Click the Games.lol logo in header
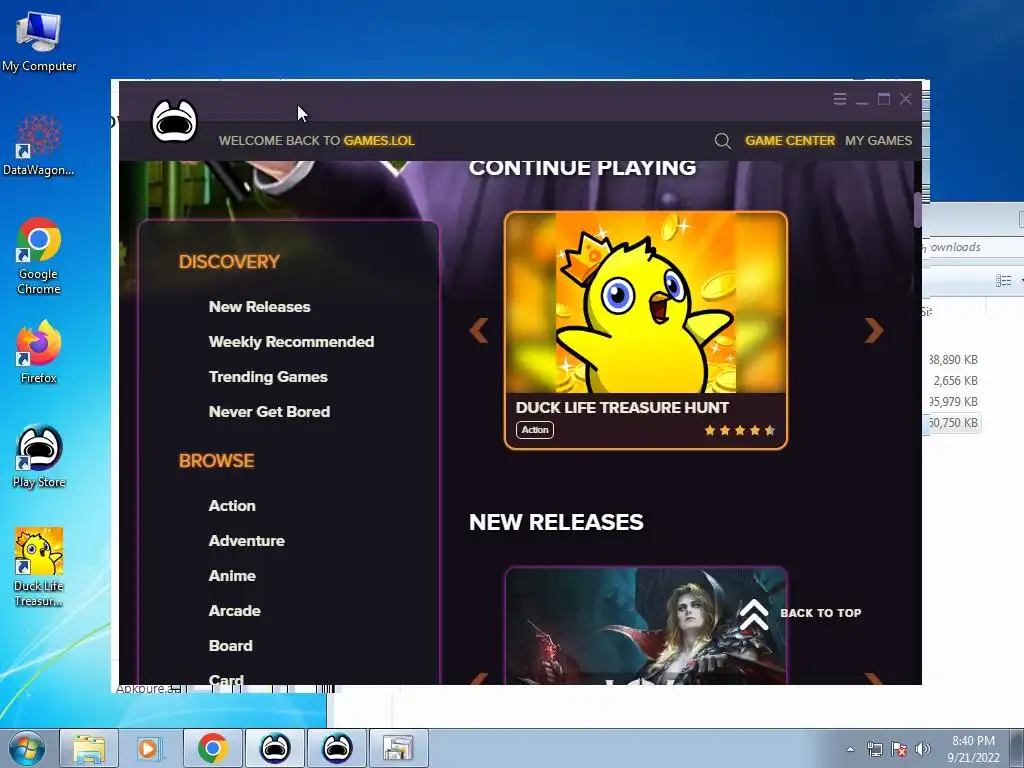1024x768 pixels. (174, 121)
